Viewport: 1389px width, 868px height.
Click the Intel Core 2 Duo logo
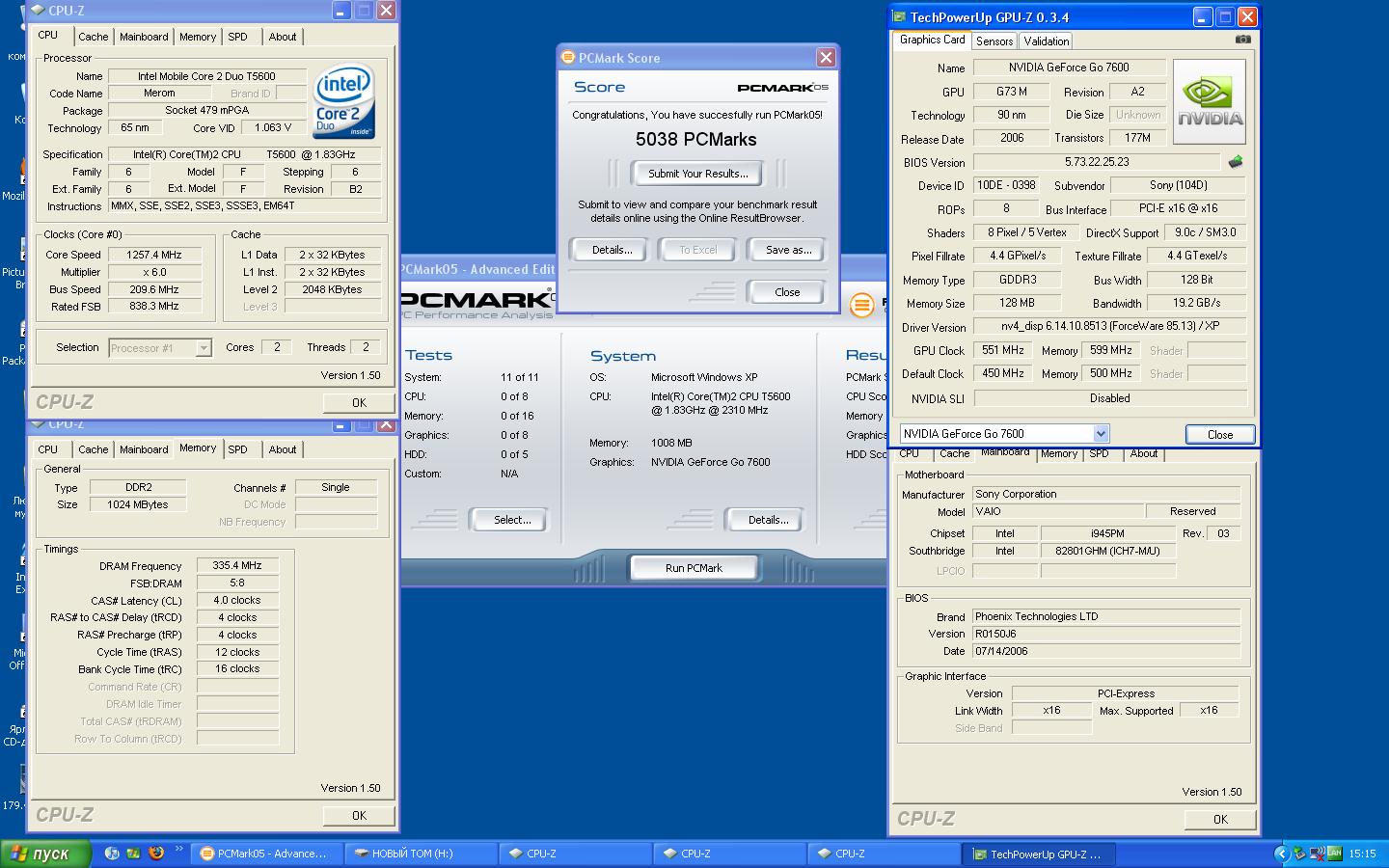point(342,102)
